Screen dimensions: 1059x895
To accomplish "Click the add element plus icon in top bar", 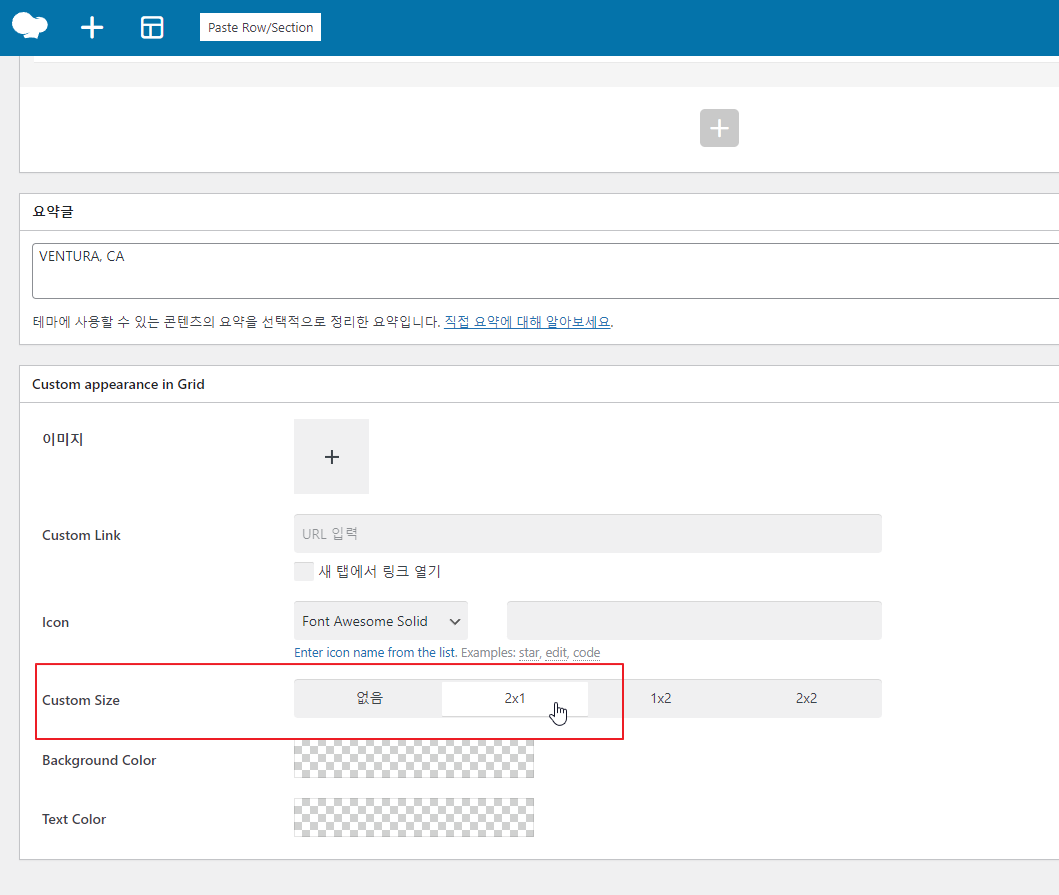I will 92,28.
